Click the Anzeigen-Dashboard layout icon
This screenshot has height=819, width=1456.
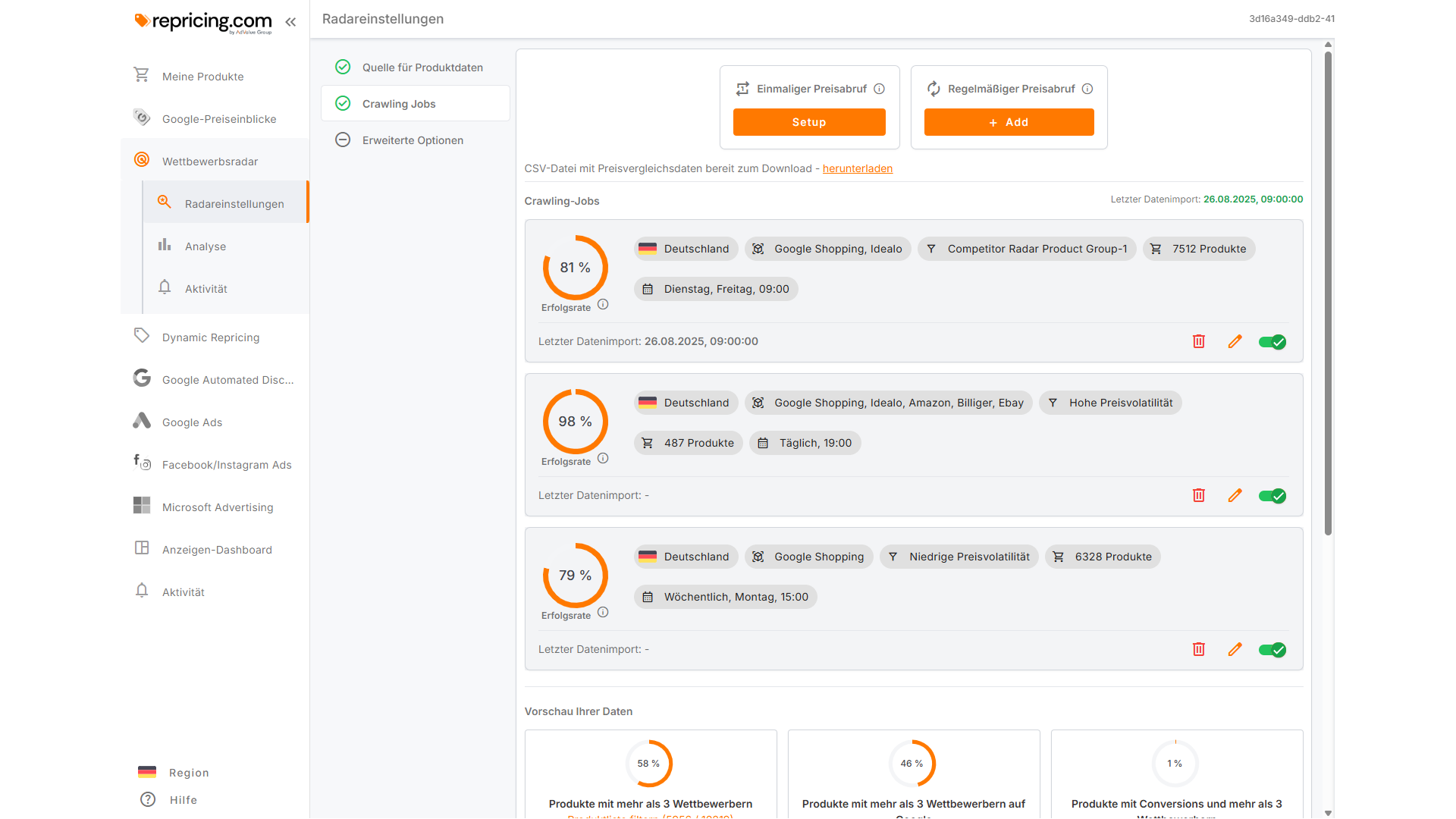click(142, 548)
